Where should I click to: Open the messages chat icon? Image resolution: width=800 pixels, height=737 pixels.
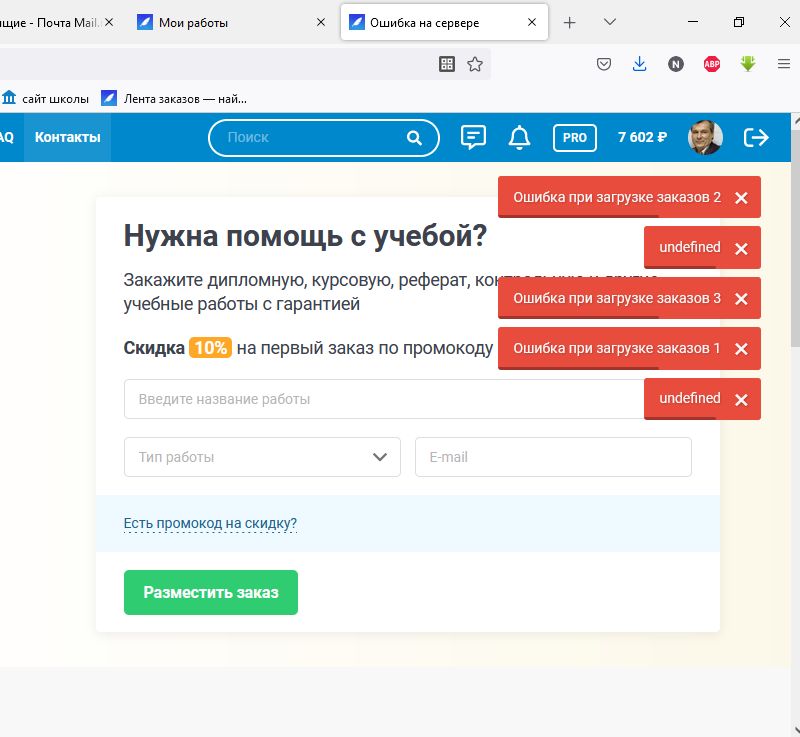point(473,138)
